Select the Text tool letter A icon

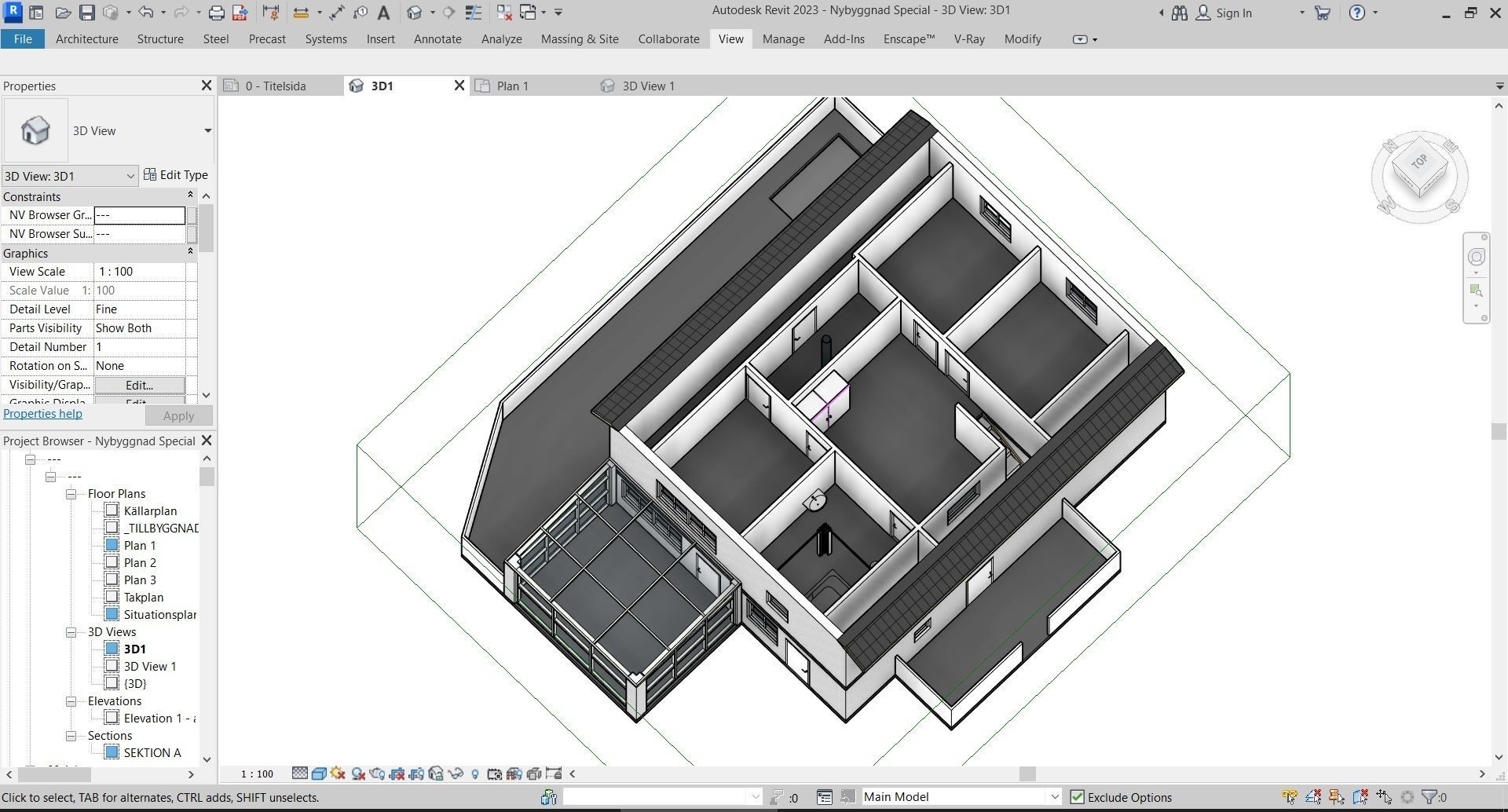383,13
